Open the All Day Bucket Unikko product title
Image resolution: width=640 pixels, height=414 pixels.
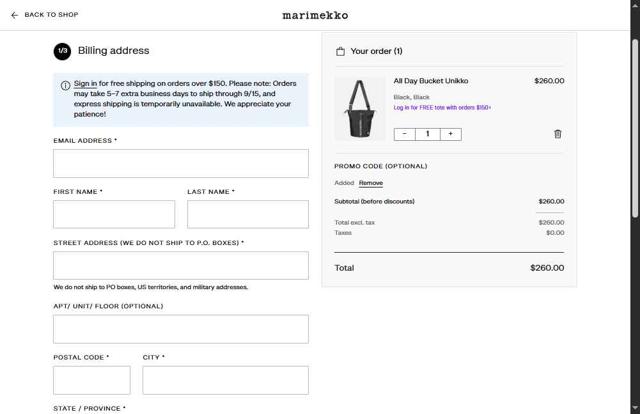(x=431, y=81)
